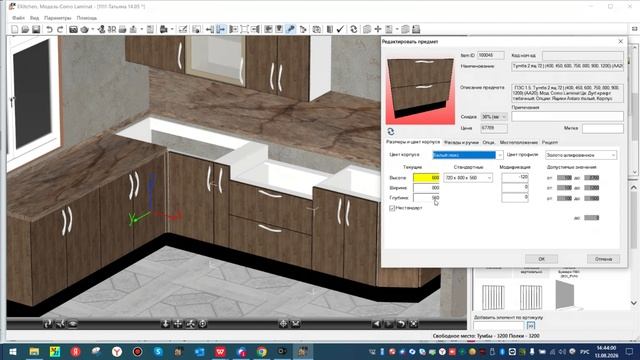Click the New document toolbar icon
This screenshot has width=640, height=360.
[x=15, y=29]
